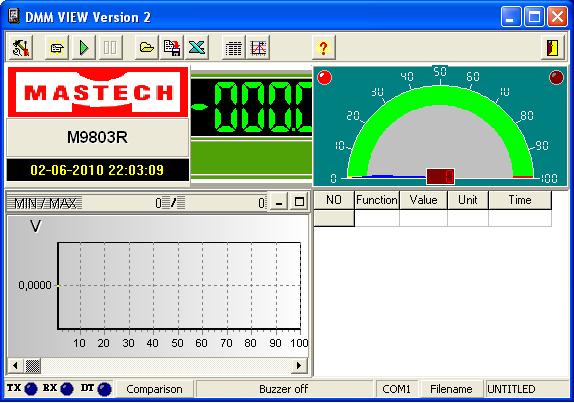Click the connect device toolbar icon
This screenshot has width=574, height=403.
coord(57,47)
